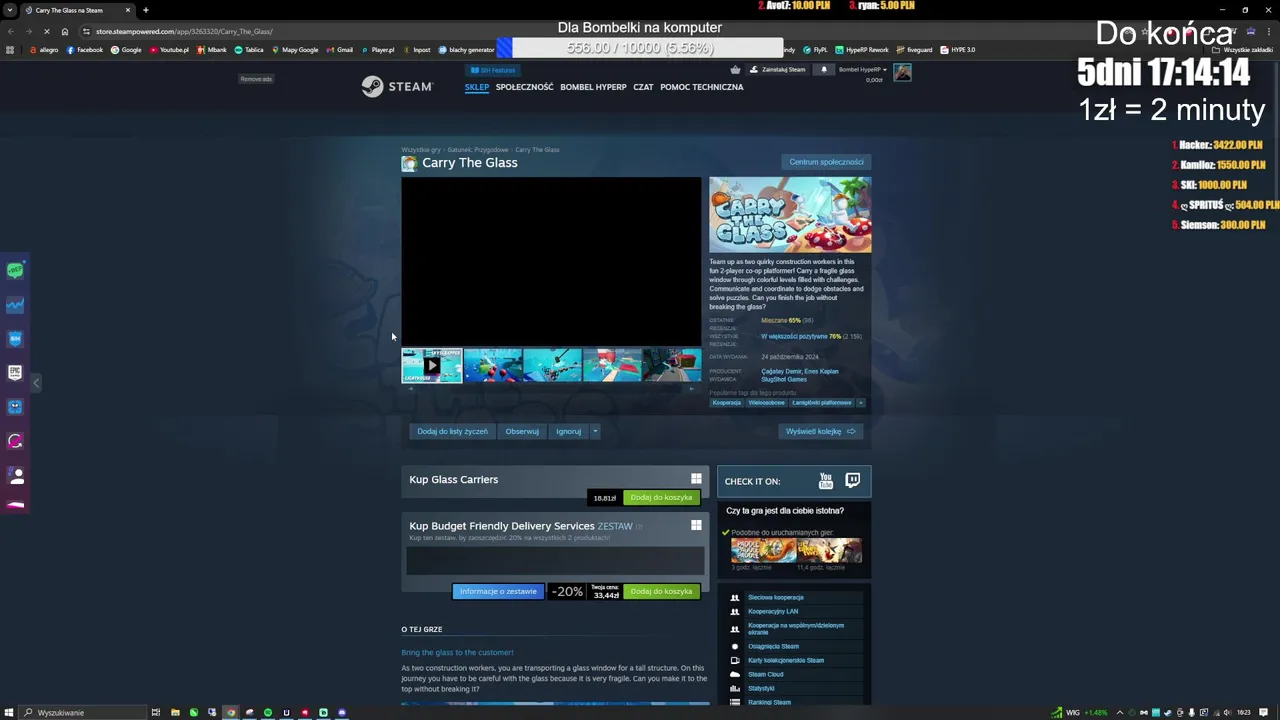The width and height of the screenshot is (1280, 720).
Task: Open the notifications bell icon
Action: coord(824,70)
